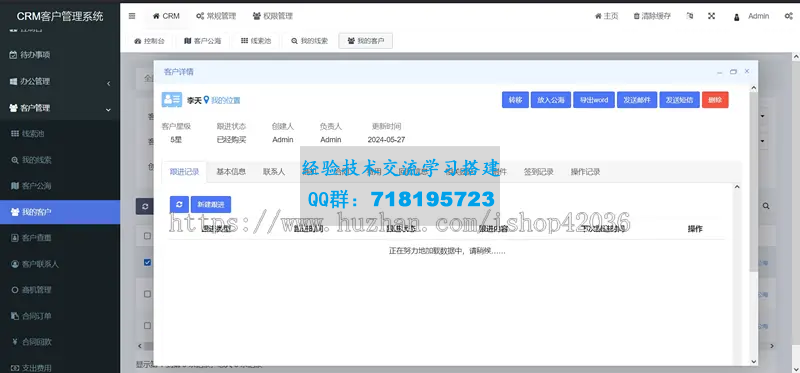
Task: Click the 发送邮件 button
Action: pos(637,100)
